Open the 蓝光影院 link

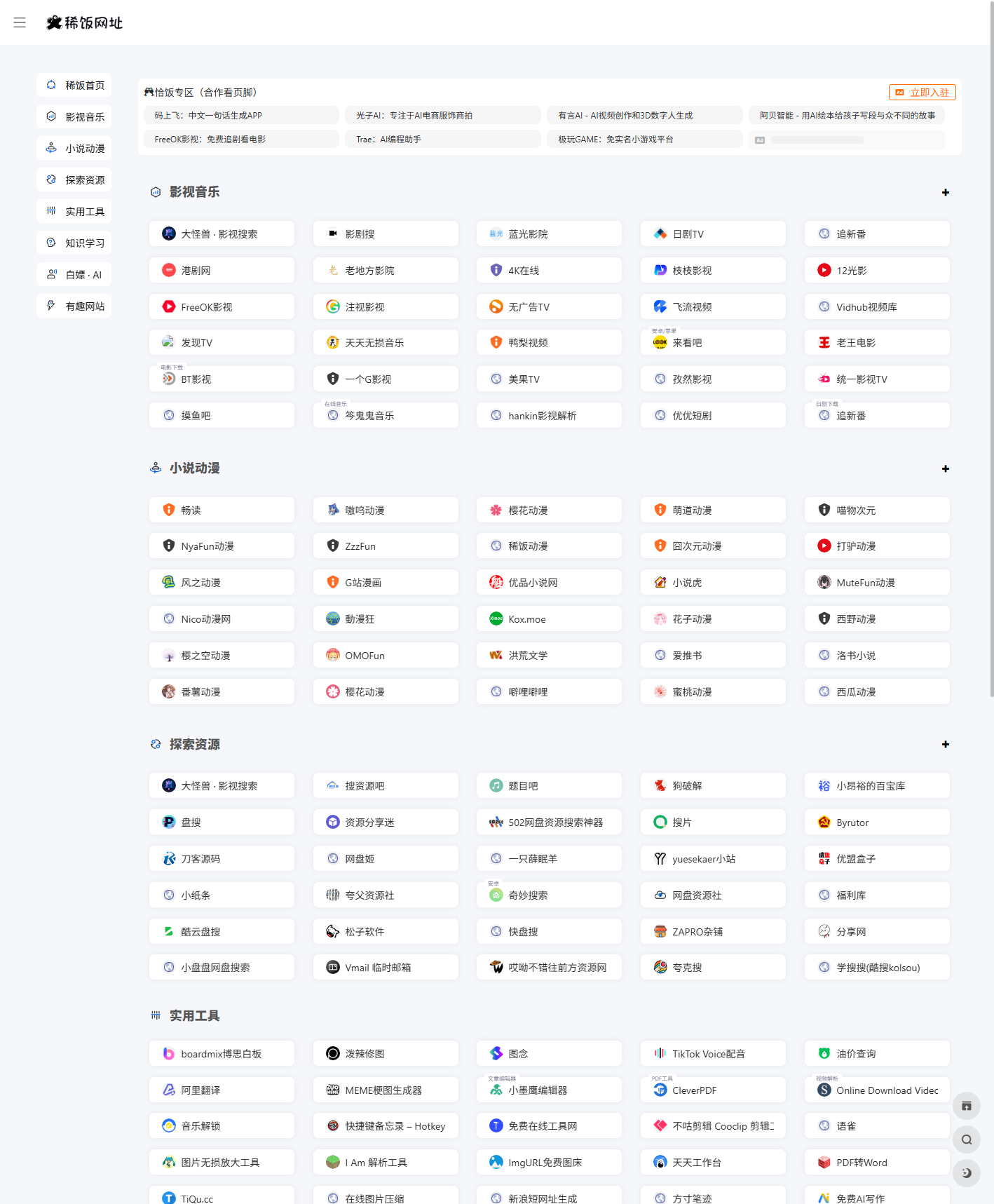[x=549, y=234]
